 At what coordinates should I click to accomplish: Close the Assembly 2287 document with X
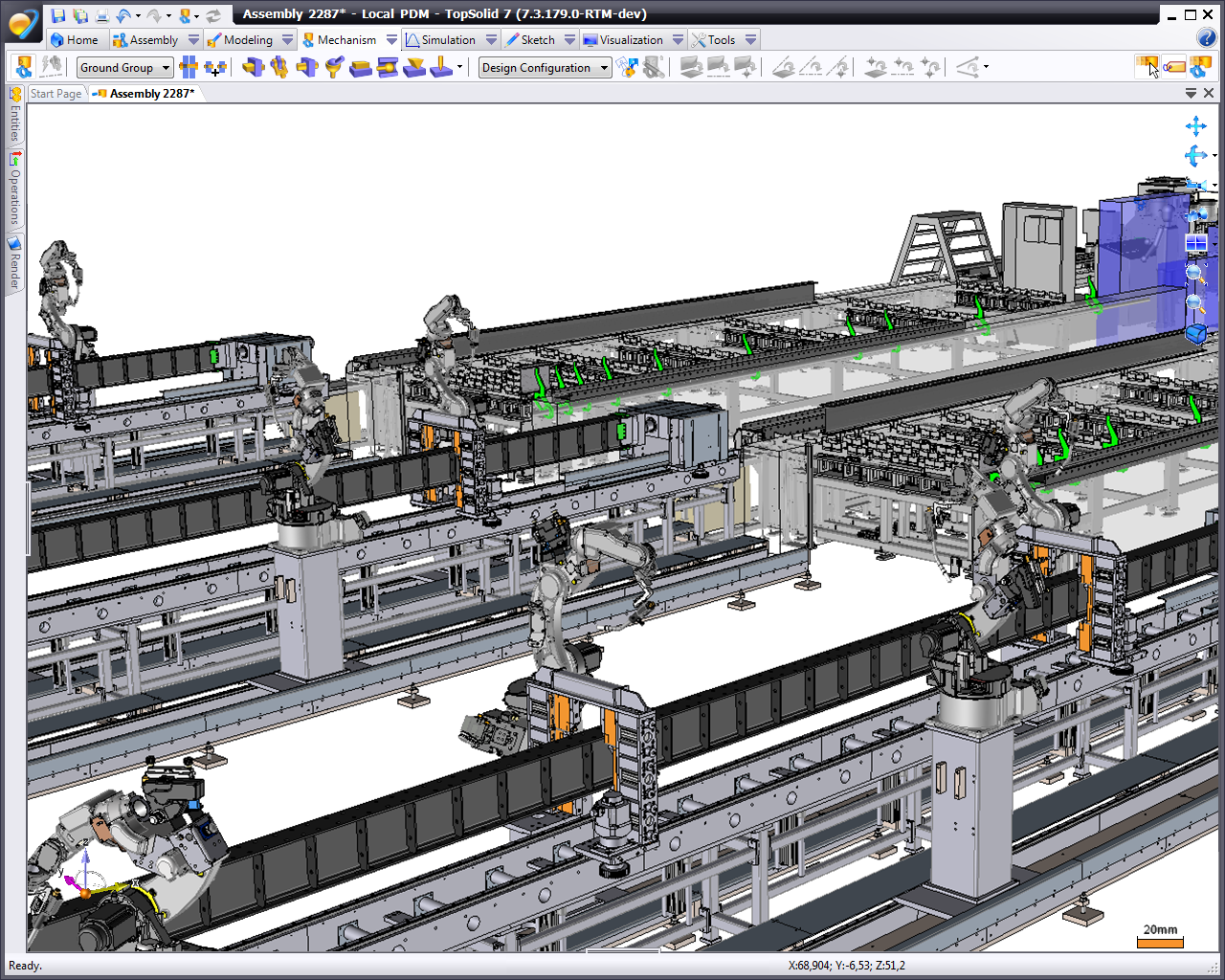click(1209, 93)
